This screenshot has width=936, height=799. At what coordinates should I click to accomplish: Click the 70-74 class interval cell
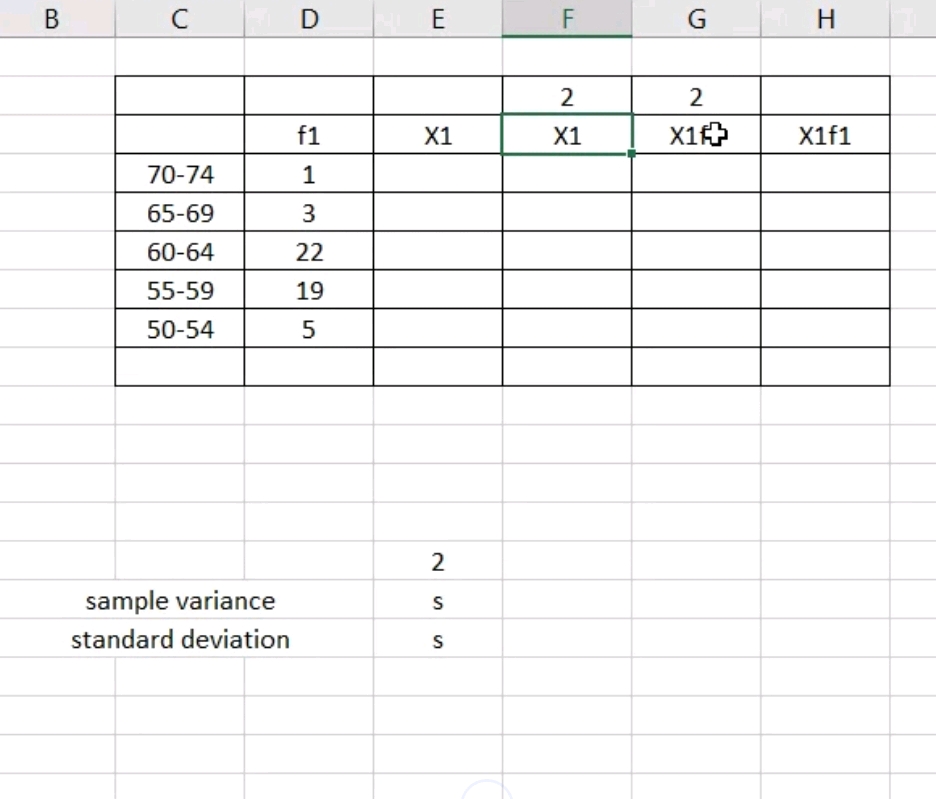[179, 174]
